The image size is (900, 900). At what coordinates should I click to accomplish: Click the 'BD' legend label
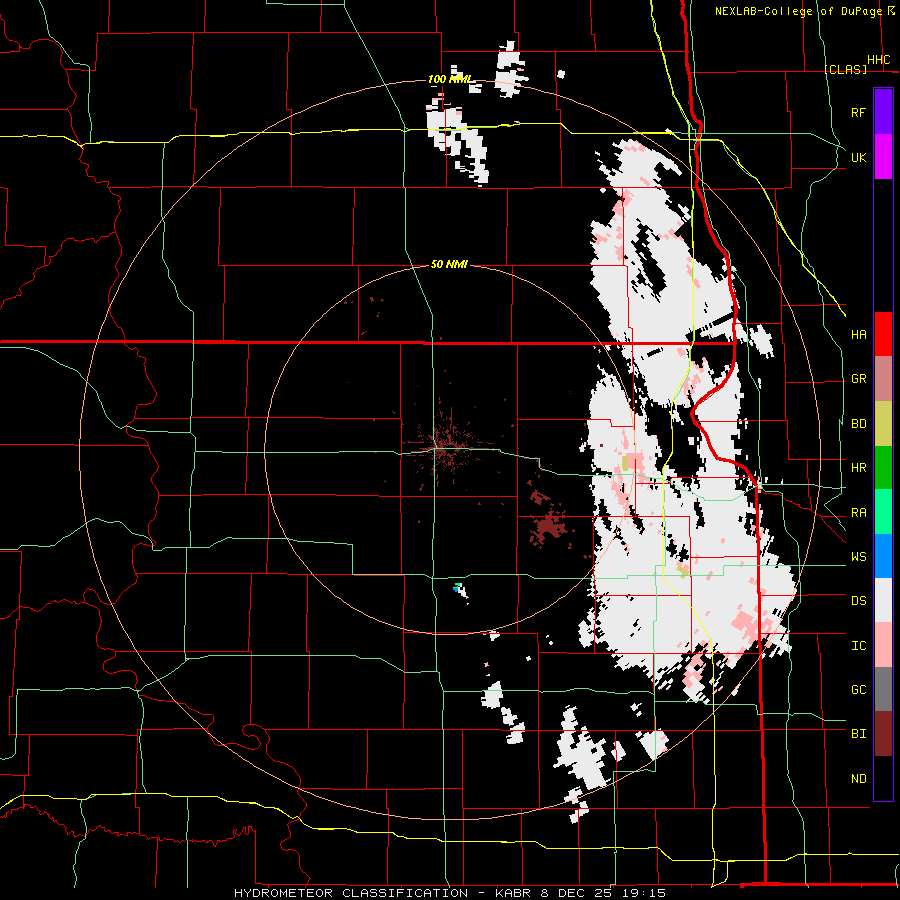(858, 424)
